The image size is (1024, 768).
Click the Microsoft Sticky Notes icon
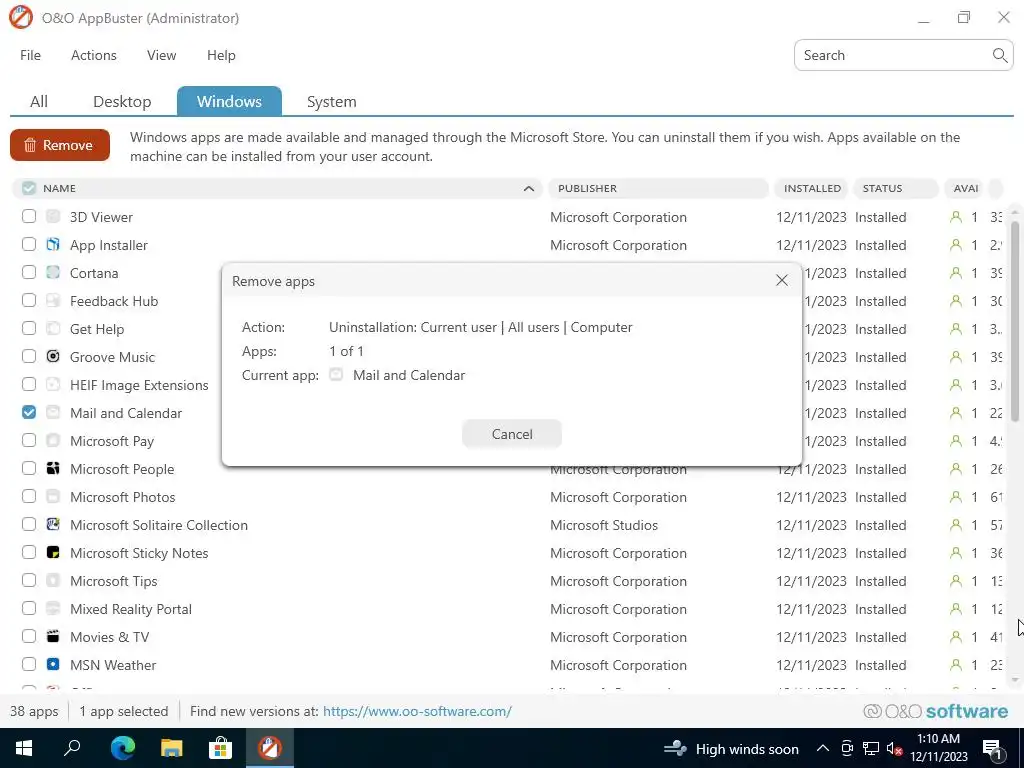[x=53, y=552]
